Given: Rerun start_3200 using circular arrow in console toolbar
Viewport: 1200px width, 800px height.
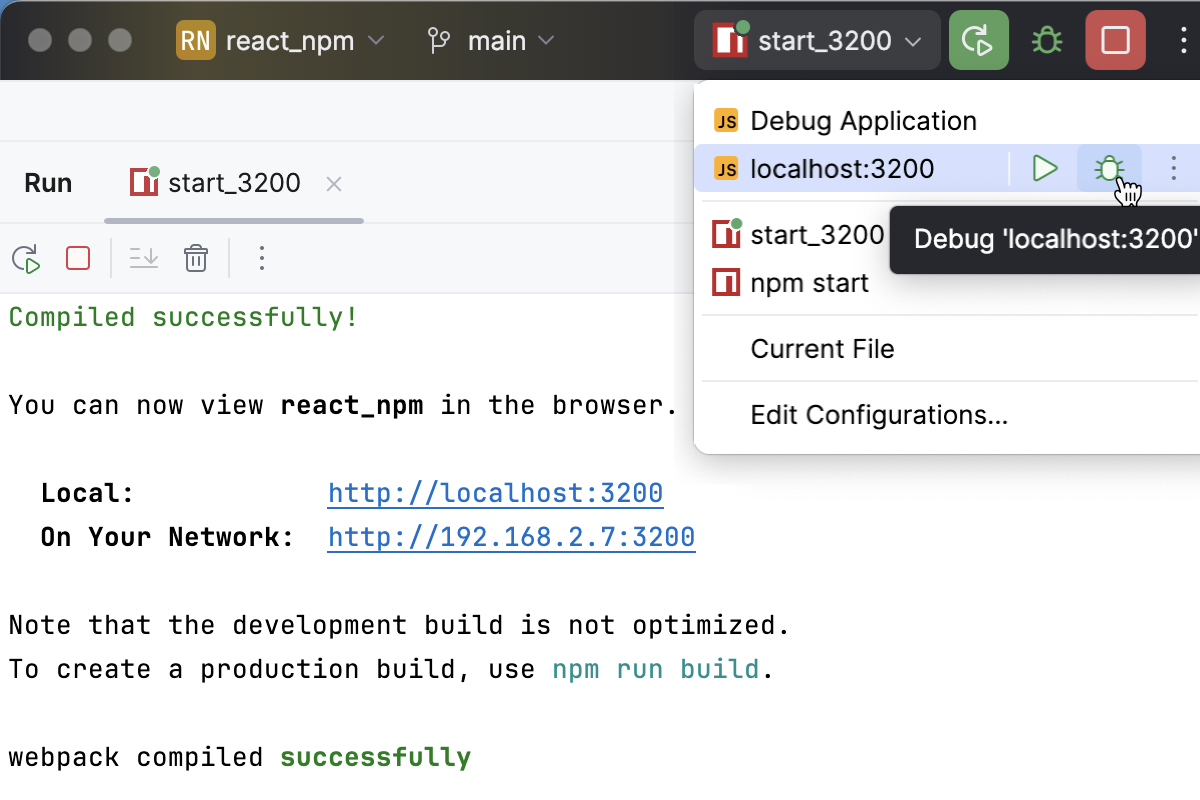Looking at the screenshot, I should [x=26, y=258].
